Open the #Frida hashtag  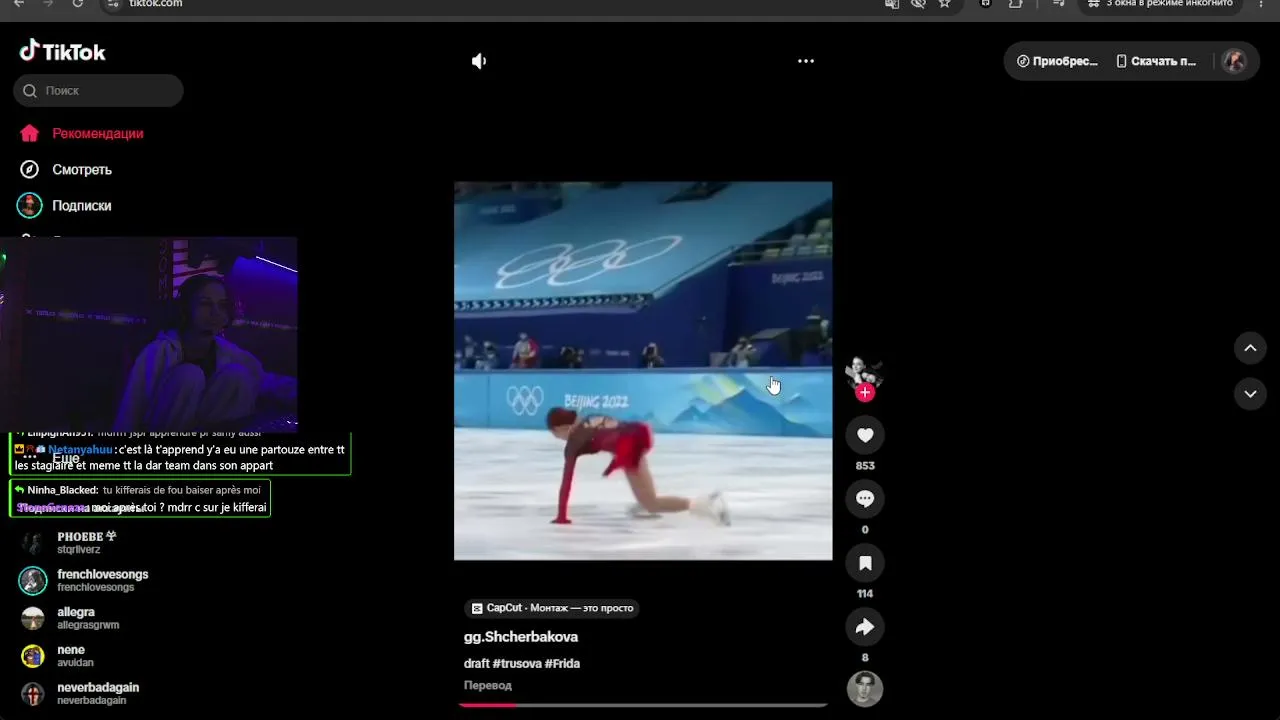point(562,663)
